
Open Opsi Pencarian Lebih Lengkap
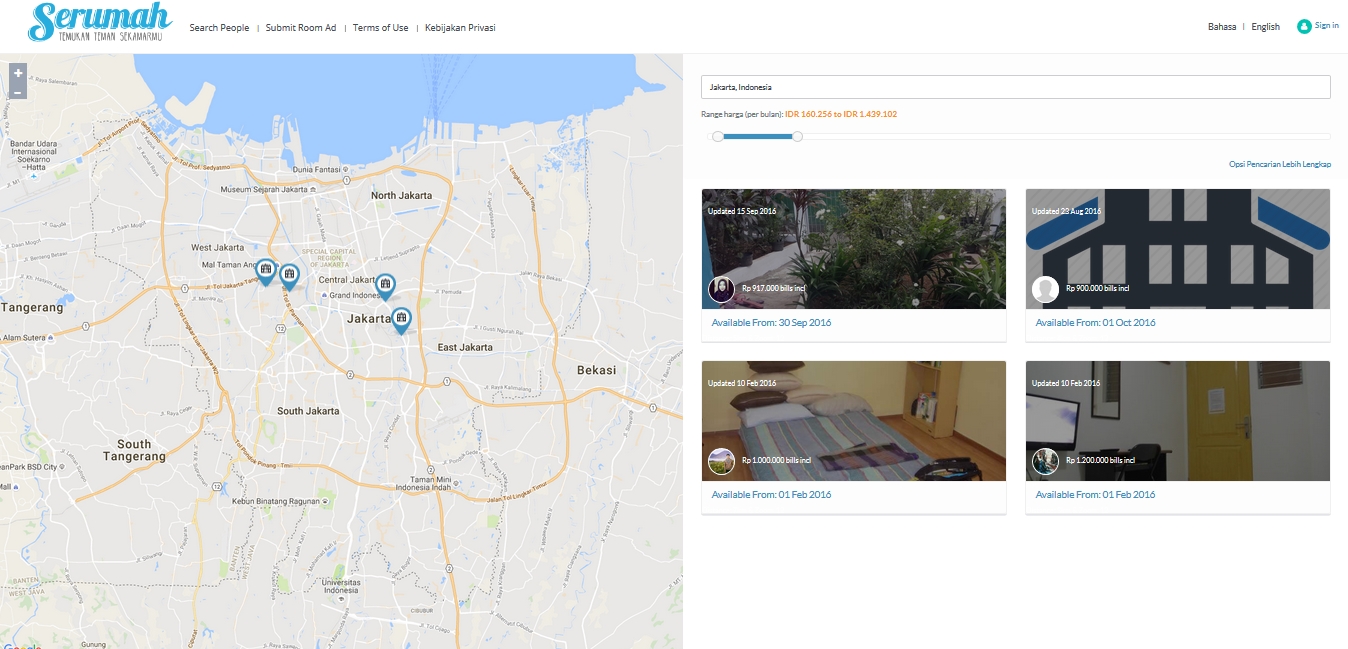1280,164
